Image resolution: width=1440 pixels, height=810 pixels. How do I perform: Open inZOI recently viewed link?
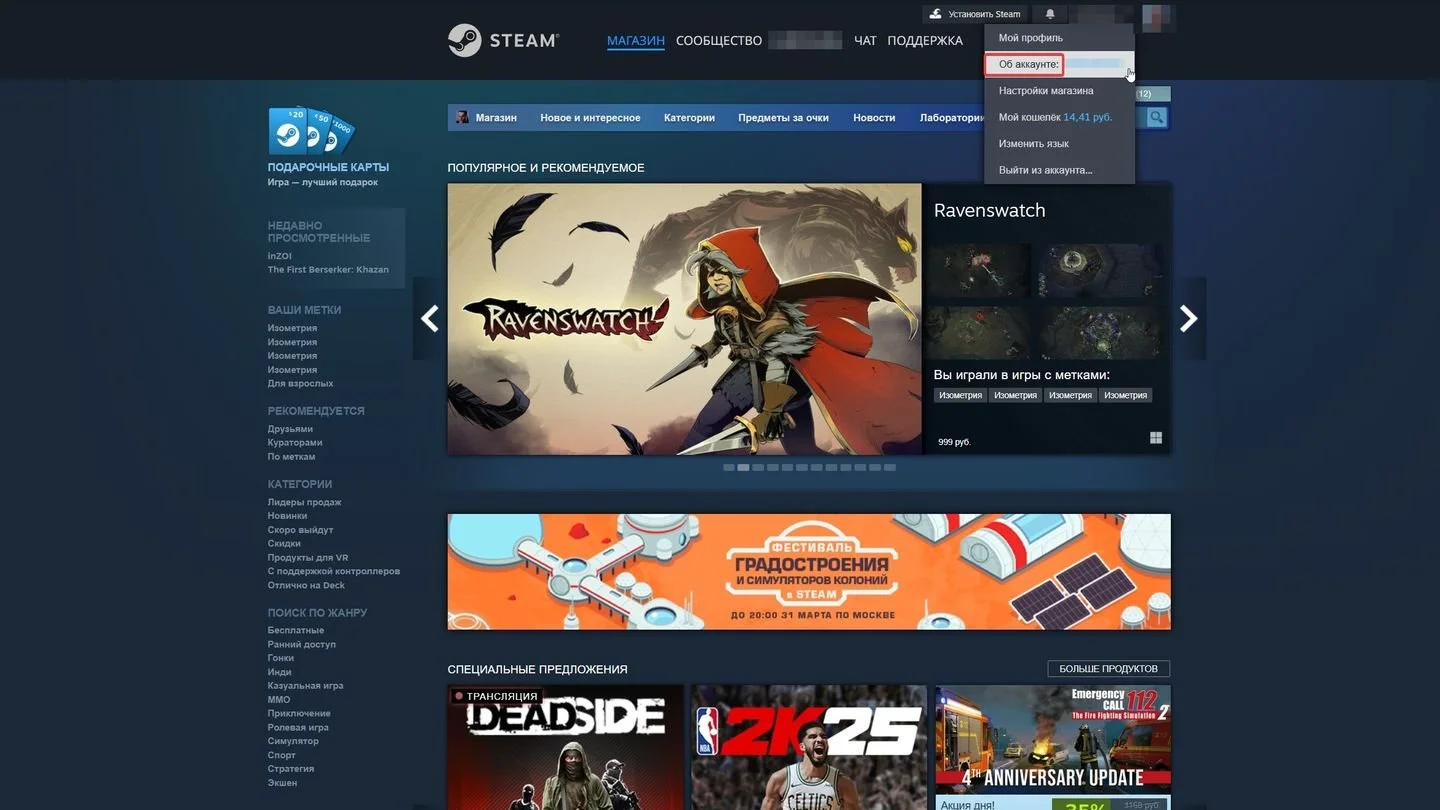click(279, 256)
